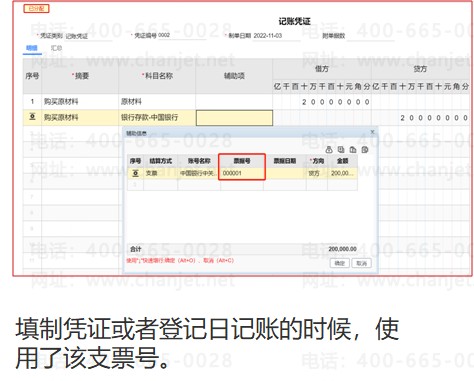
Task: Click the 贷方 amount 20000000 in row 2
Action: tap(421, 118)
